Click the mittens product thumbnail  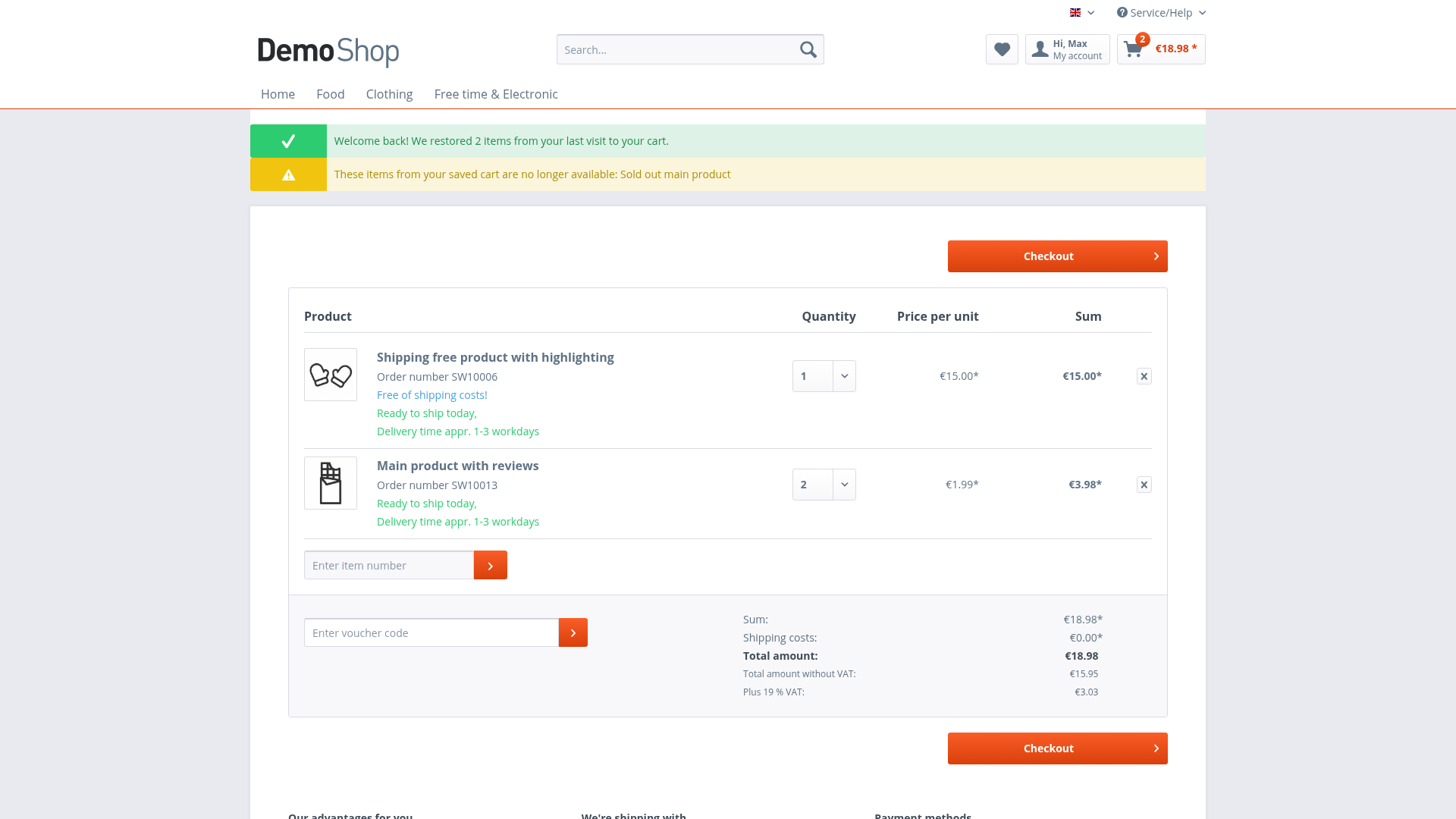[x=331, y=375]
